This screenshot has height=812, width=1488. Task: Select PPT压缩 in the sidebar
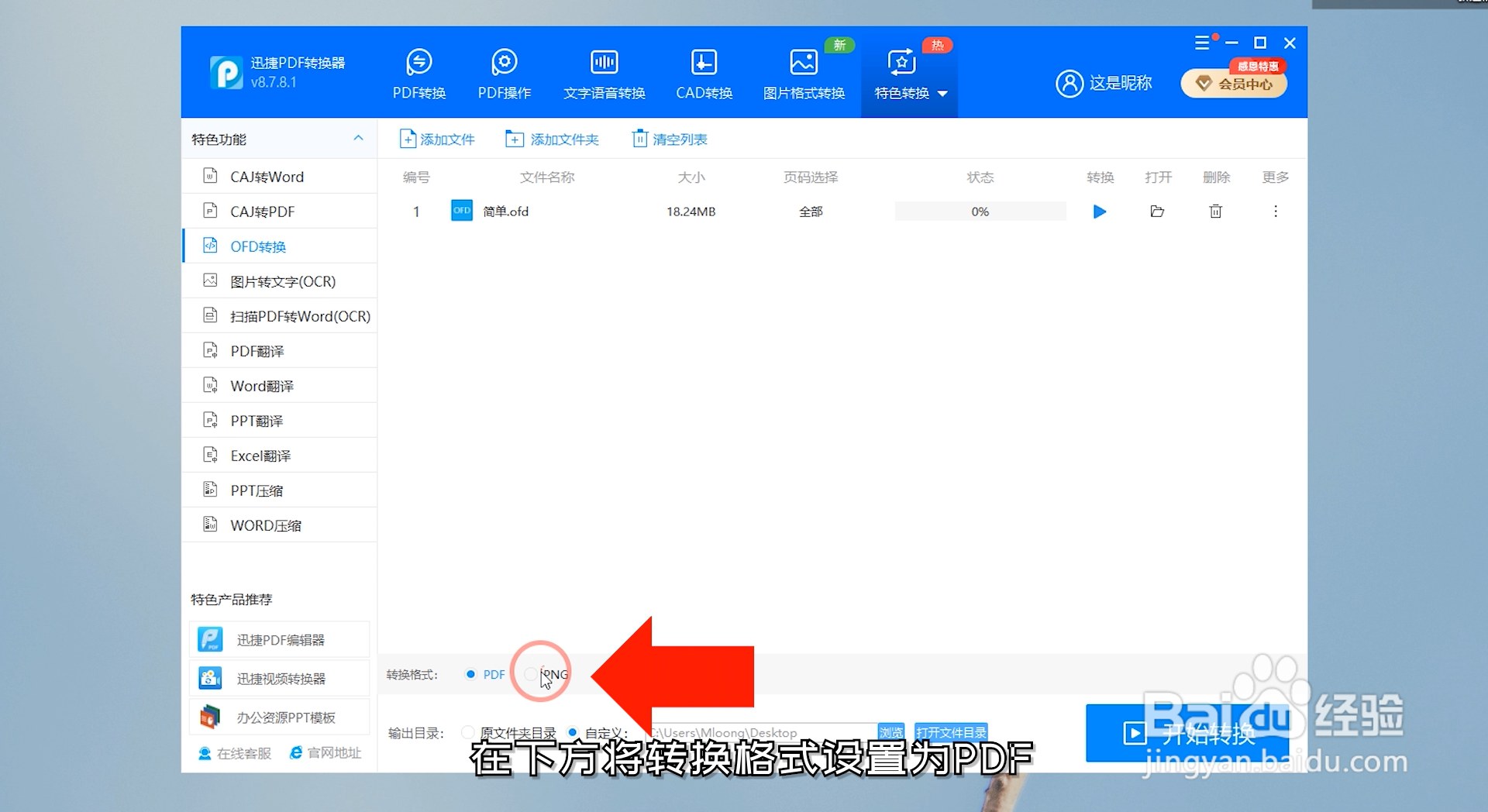280,490
